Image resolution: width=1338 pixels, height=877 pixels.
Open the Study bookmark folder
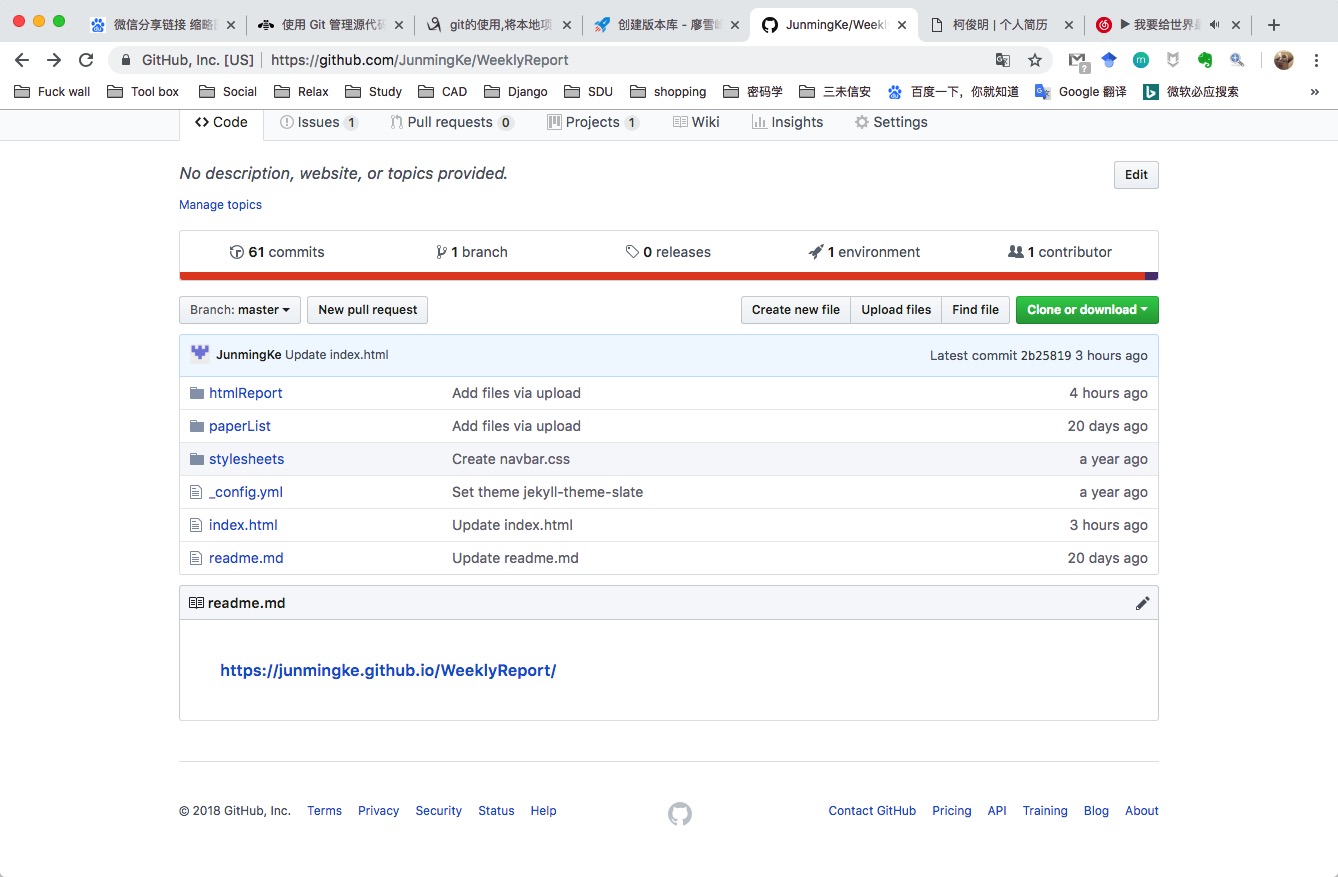(x=373, y=91)
